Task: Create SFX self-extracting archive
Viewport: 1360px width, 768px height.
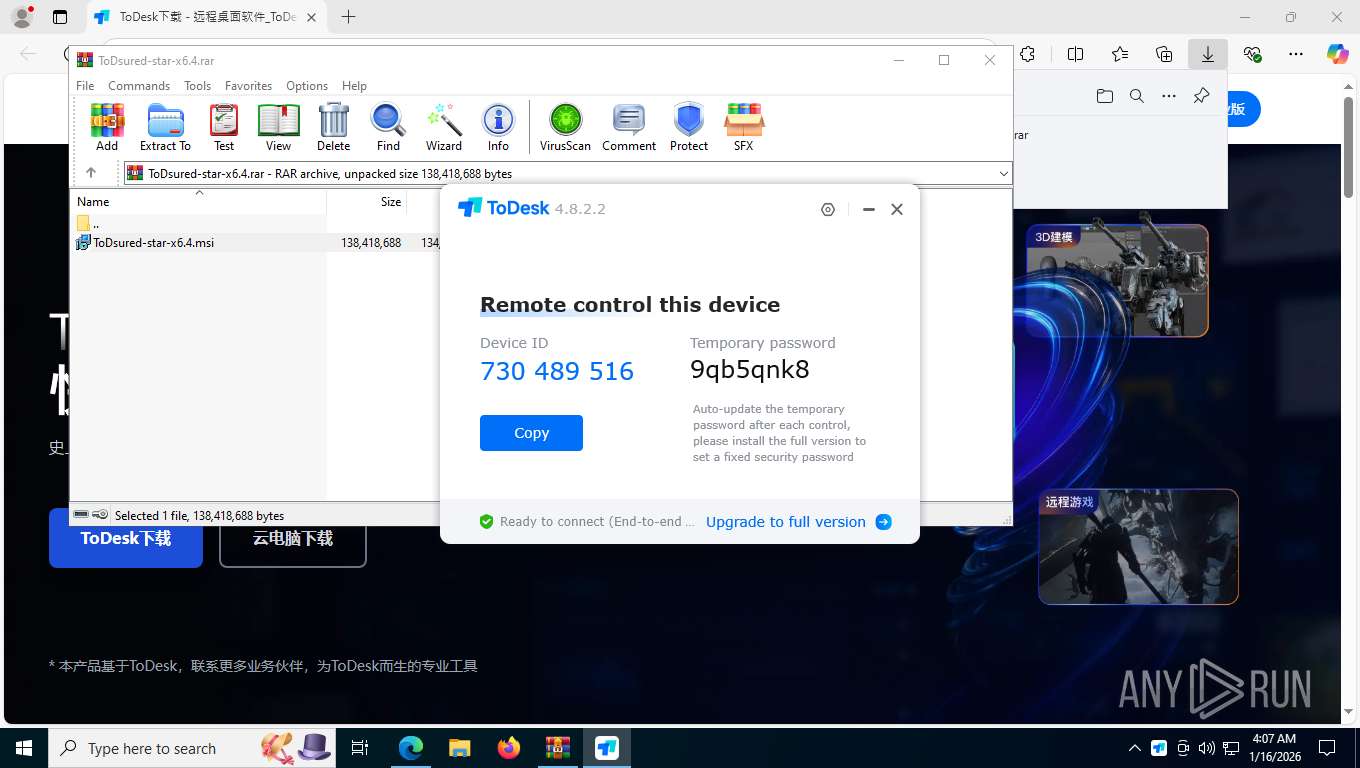Action: pyautogui.click(x=743, y=127)
